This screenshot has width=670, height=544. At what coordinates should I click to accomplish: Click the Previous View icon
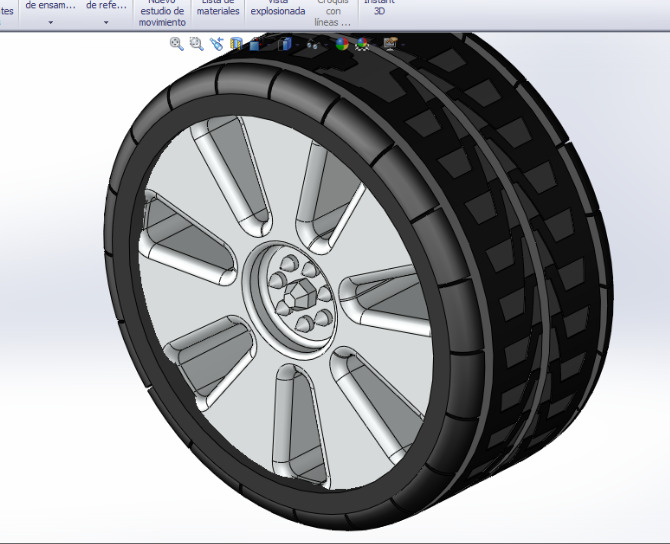[217, 44]
